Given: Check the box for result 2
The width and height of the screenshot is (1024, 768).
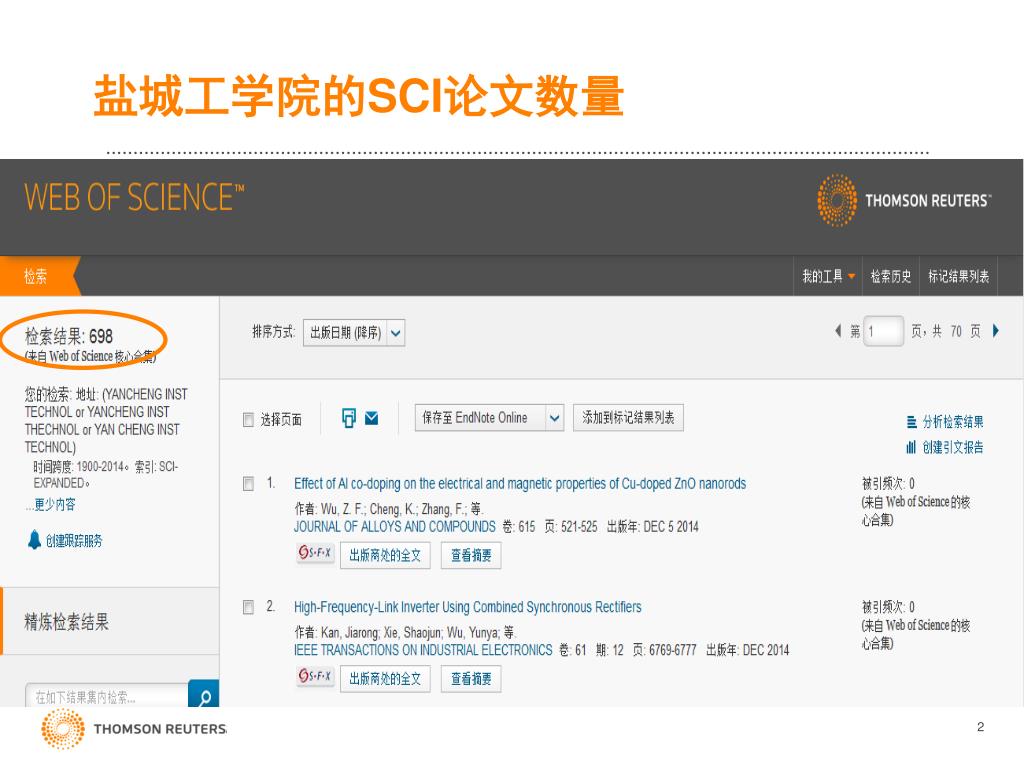Looking at the screenshot, I should pyautogui.click(x=248, y=607).
